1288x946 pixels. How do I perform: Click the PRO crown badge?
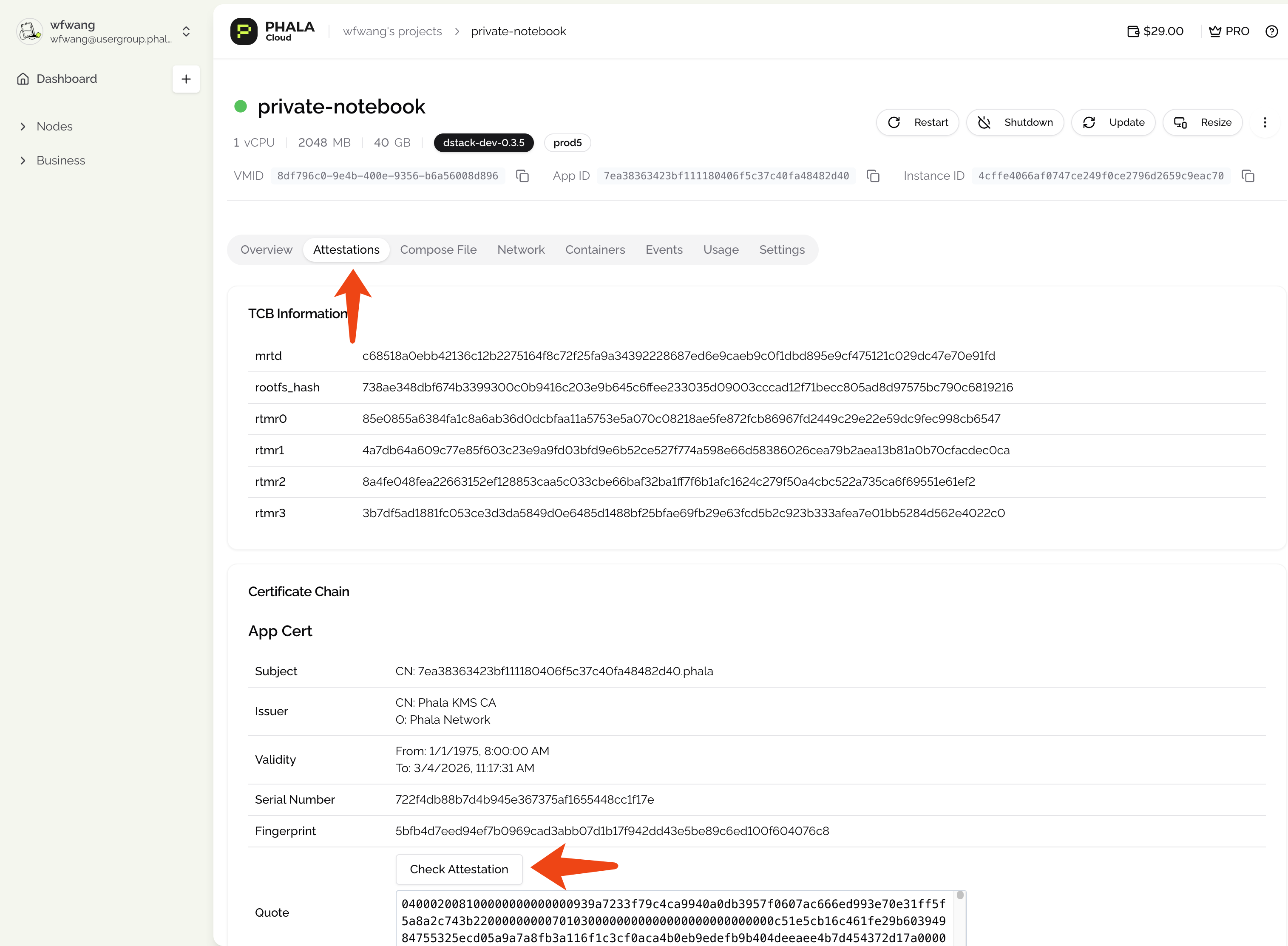click(x=1228, y=31)
